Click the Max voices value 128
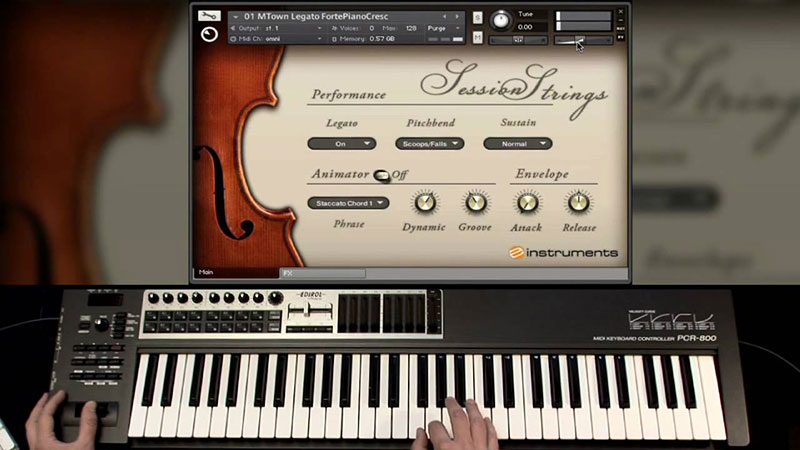This screenshot has width=800, height=450. [x=411, y=28]
